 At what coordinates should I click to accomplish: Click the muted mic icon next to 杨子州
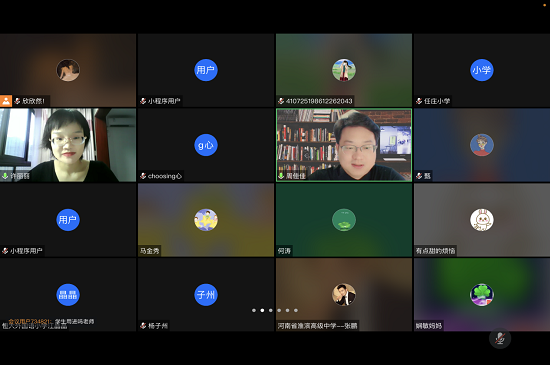(143, 326)
